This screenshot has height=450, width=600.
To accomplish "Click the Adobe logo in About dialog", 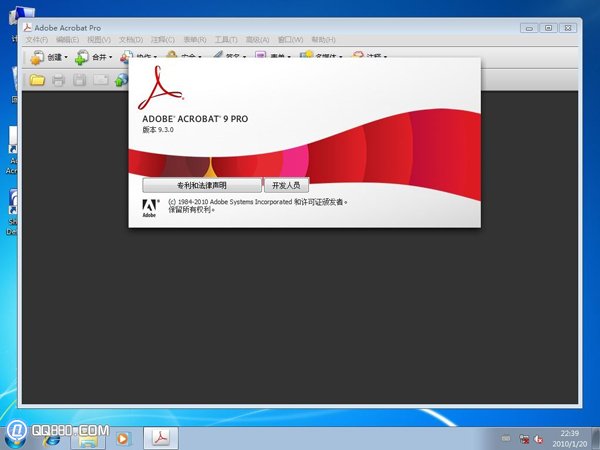I will pyautogui.click(x=149, y=206).
